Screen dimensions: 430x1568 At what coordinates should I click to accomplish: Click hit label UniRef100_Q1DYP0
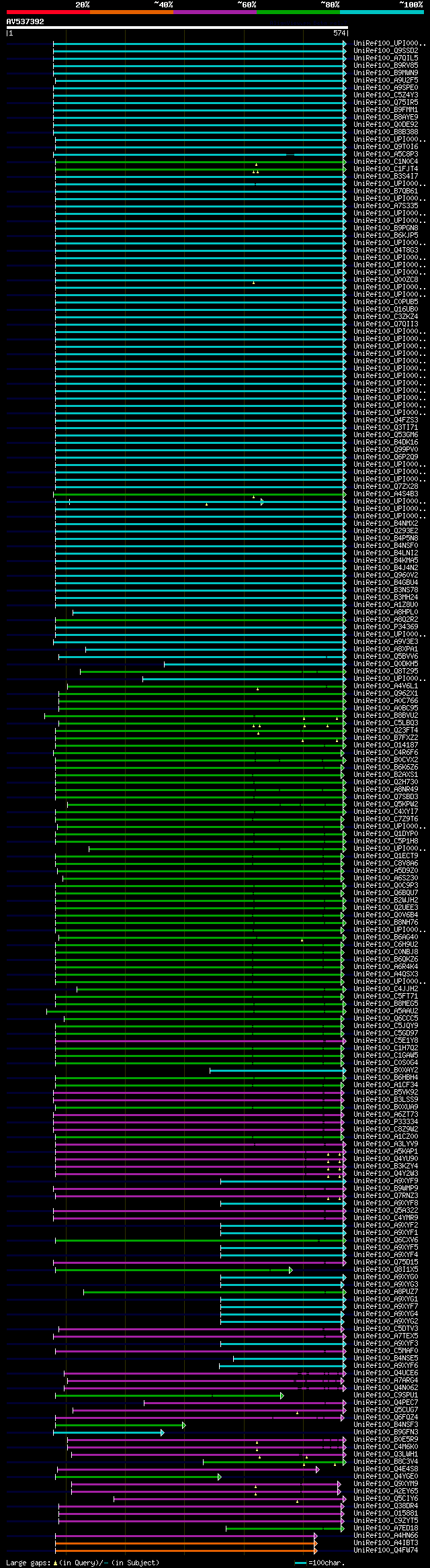pos(386,833)
